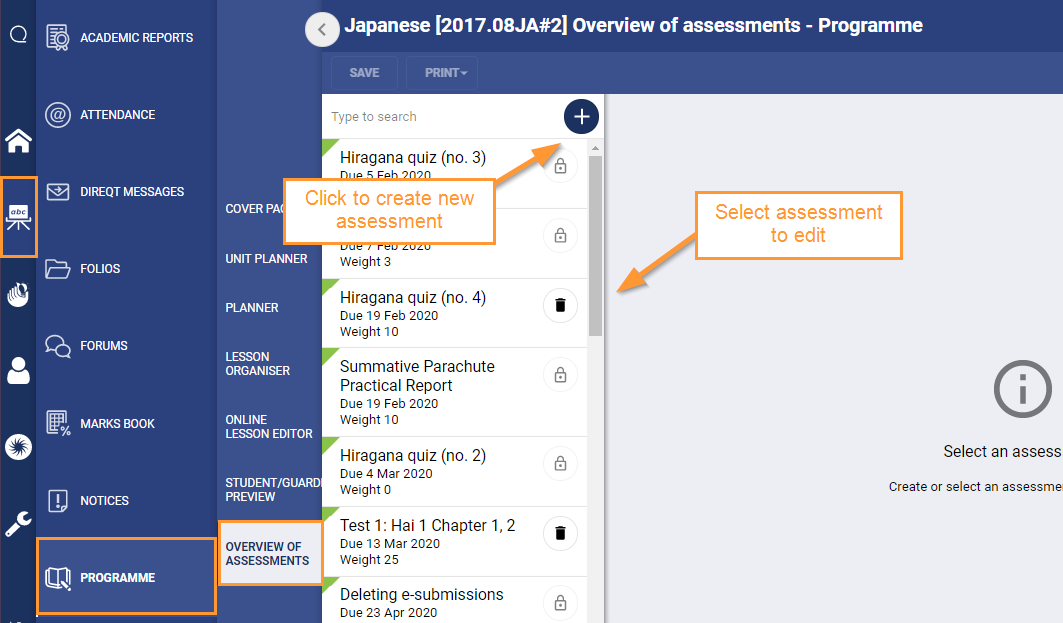Open the Attendance section
Viewport: 1063px width, 623px height.
click(x=115, y=114)
